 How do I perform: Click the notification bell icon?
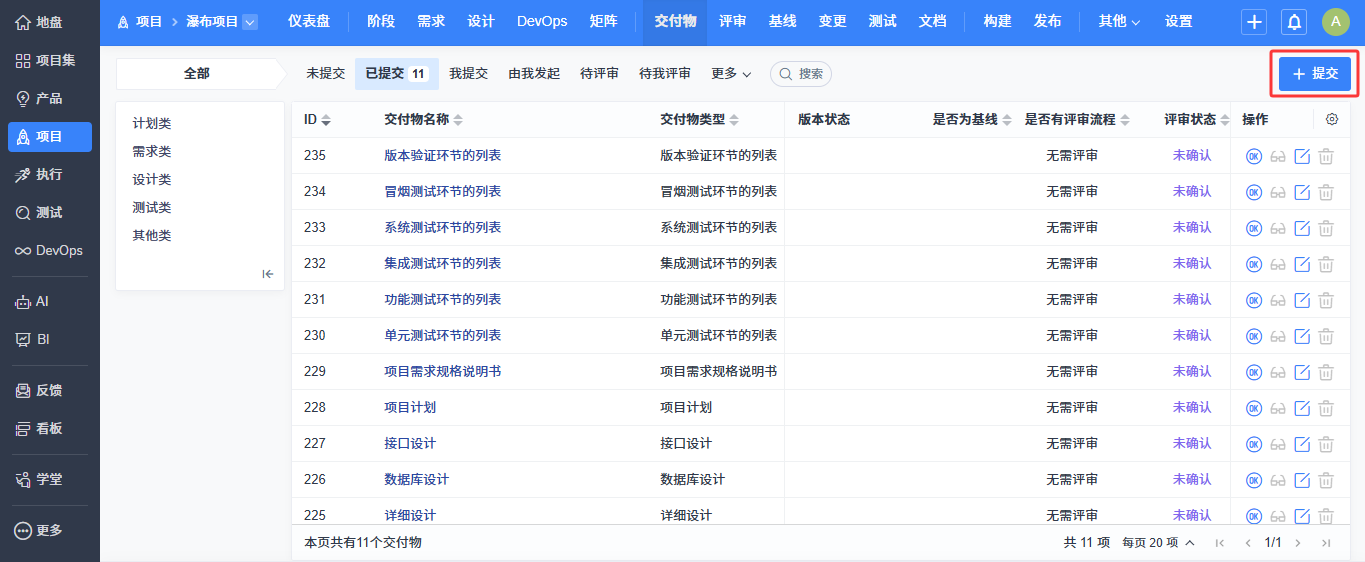[1294, 22]
